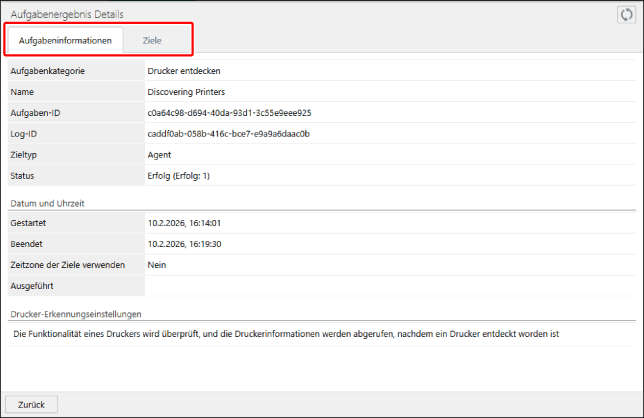Click the Aufgaben-ID value starting with c0a64c98
This screenshot has width=644, height=418.
[x=229, y=113]
